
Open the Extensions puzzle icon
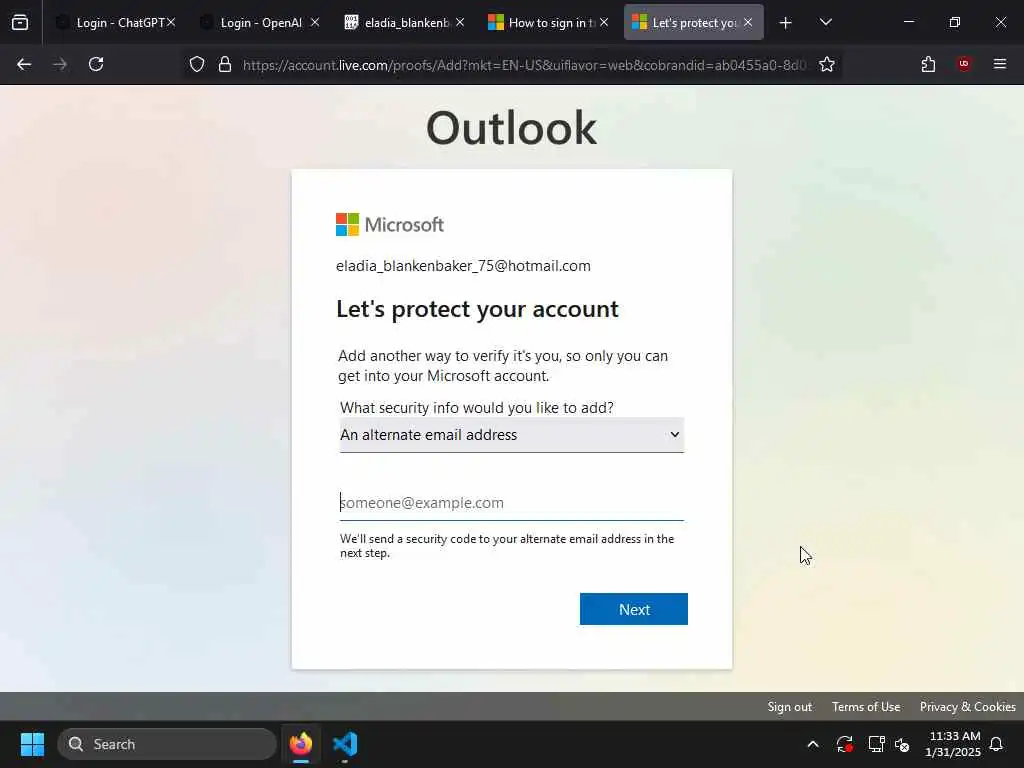[x=929, y=64]
